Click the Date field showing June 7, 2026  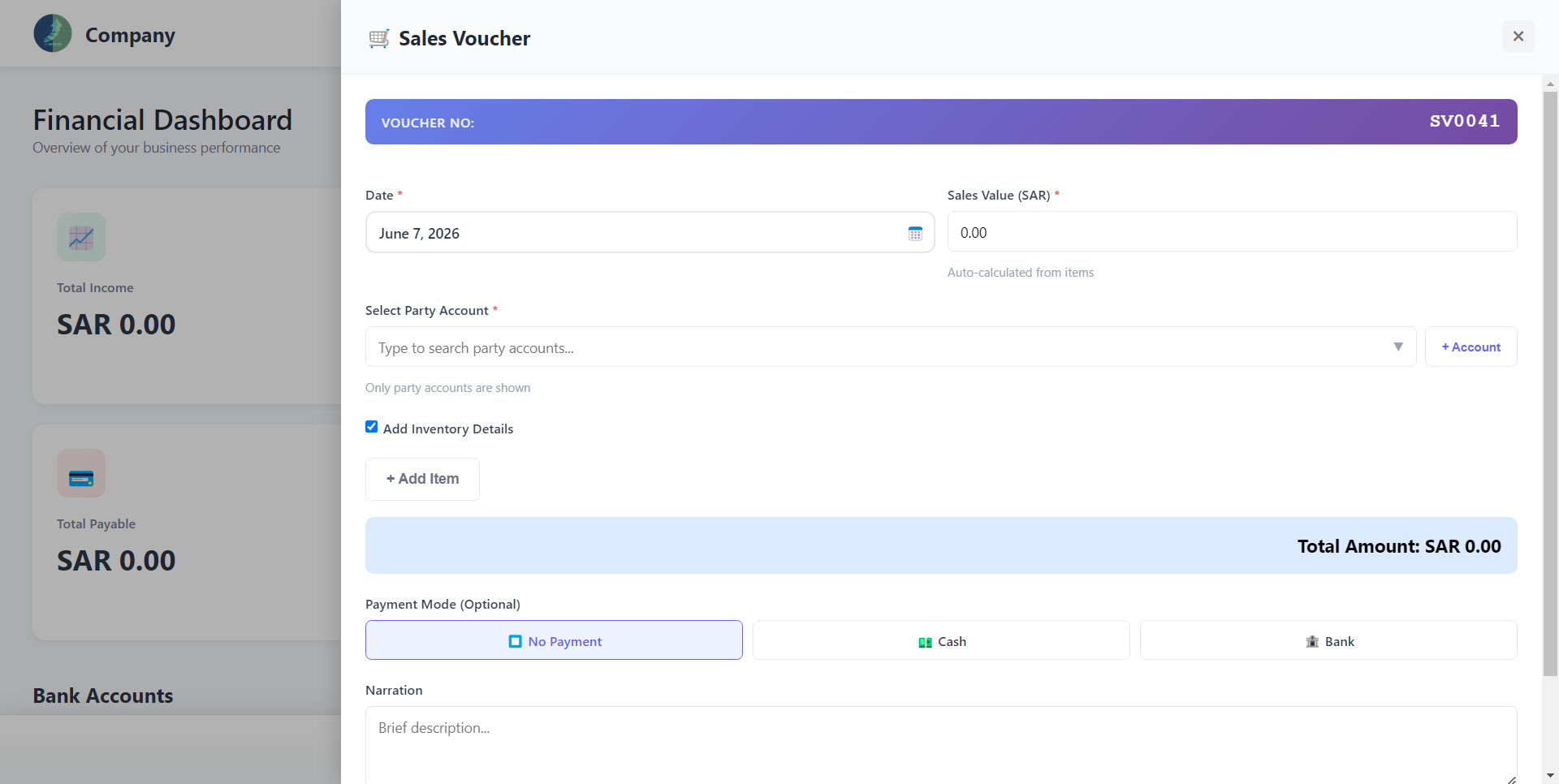click(x=650, y=233)
